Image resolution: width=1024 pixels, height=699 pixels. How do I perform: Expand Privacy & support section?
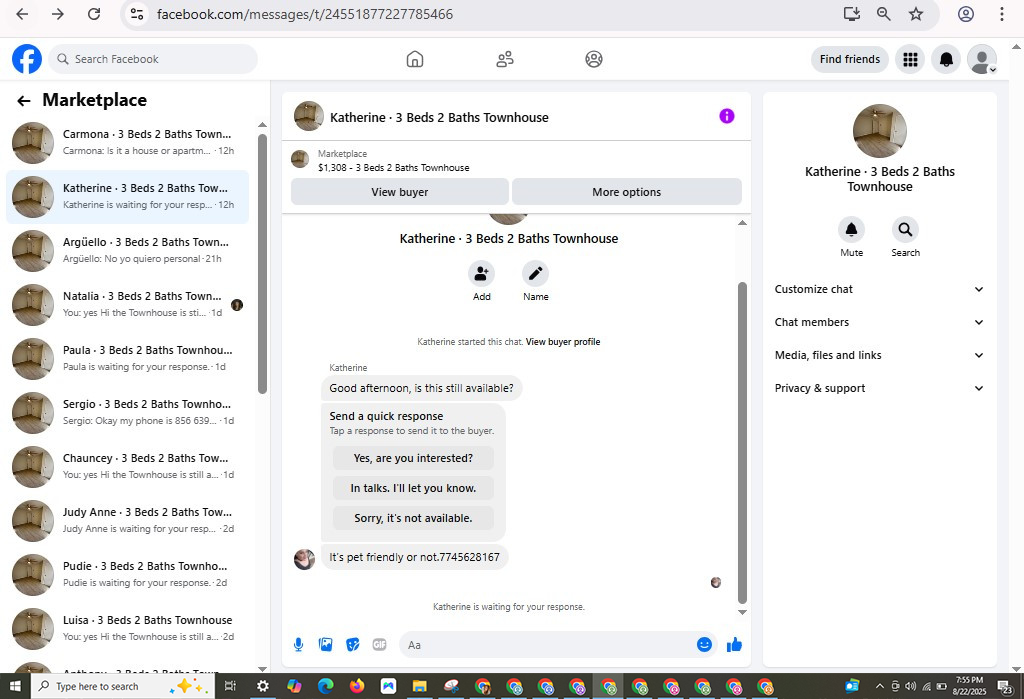click(x=878, y=388)
